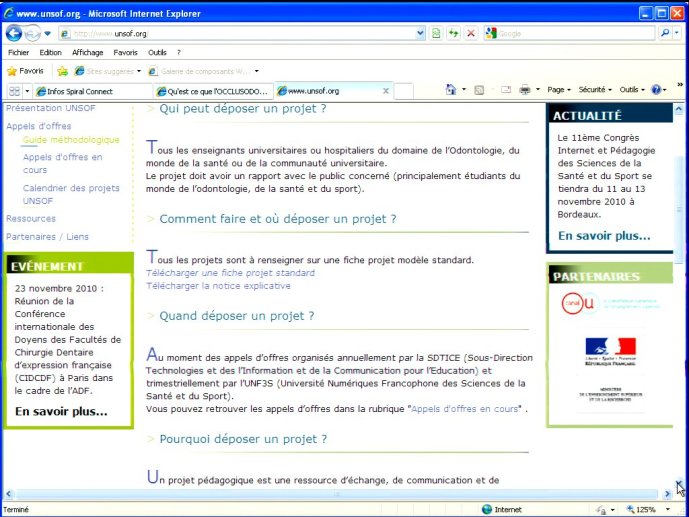The width and height of the screenshot is (689, 517).
Task: Open Outils command bar menu
Action: (632, 90)
